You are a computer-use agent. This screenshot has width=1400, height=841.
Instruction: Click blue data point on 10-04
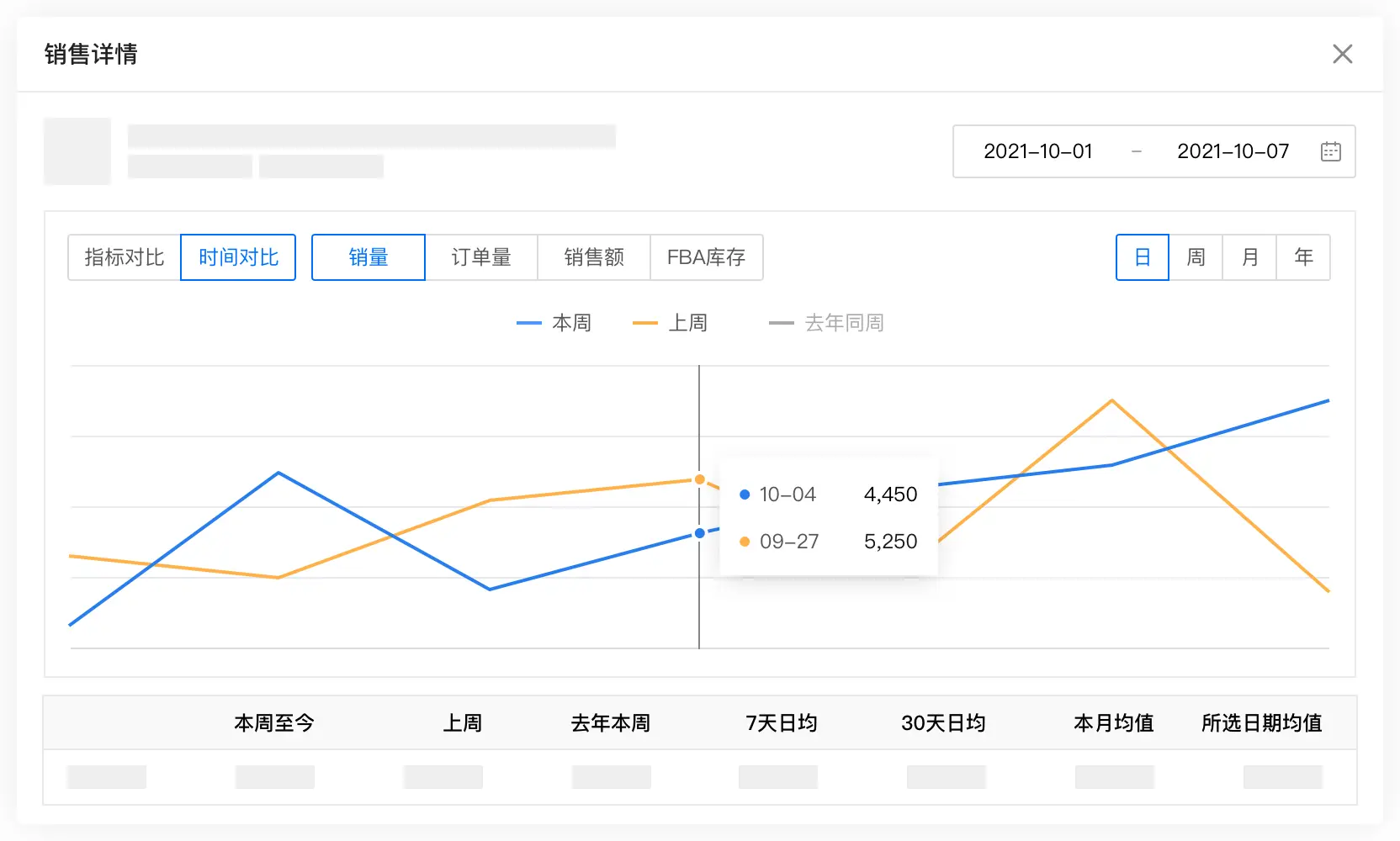click(x=699, y=533)
